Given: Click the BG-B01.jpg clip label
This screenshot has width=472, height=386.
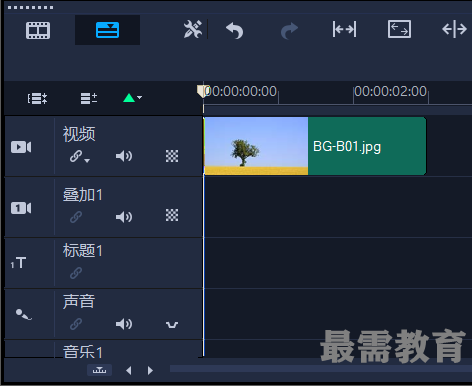Looking at the screenshot, I should tap(347, 147).
